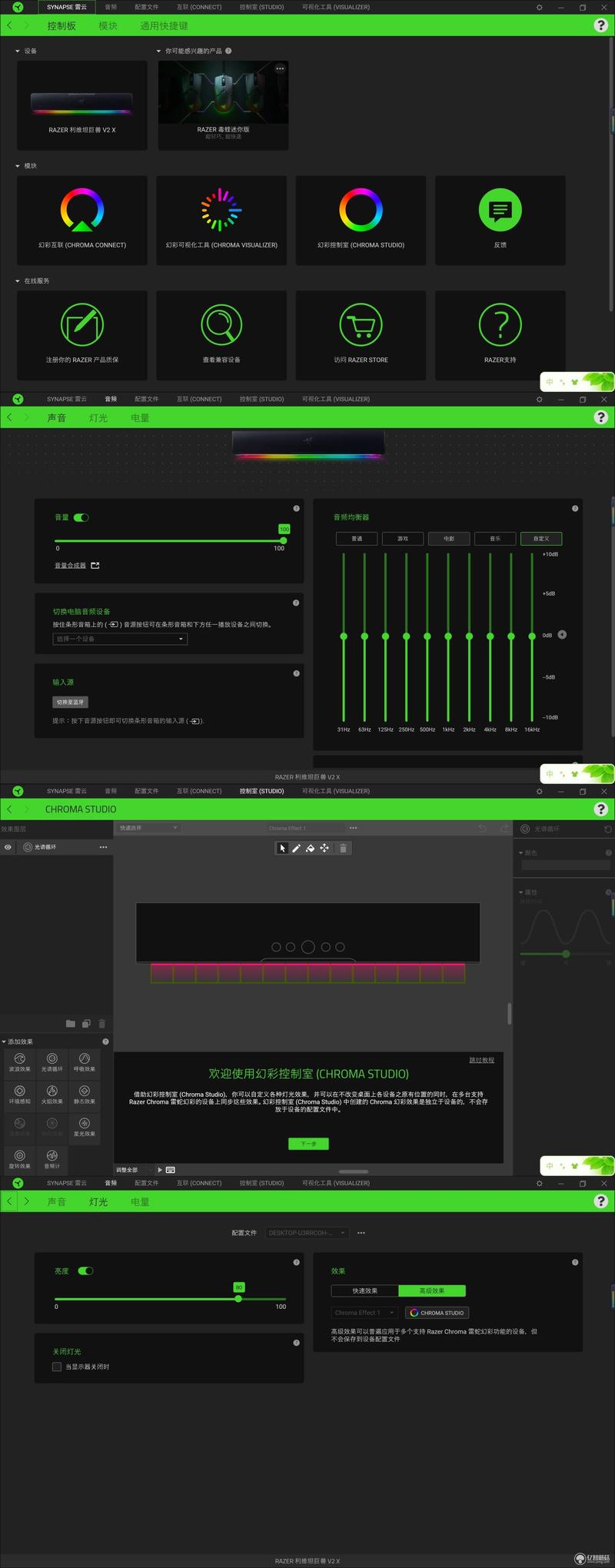Select the 音乐 equalizer preset
Image resolution: width=615 pixels, height=1568 pixels.
tap(495, 538)
